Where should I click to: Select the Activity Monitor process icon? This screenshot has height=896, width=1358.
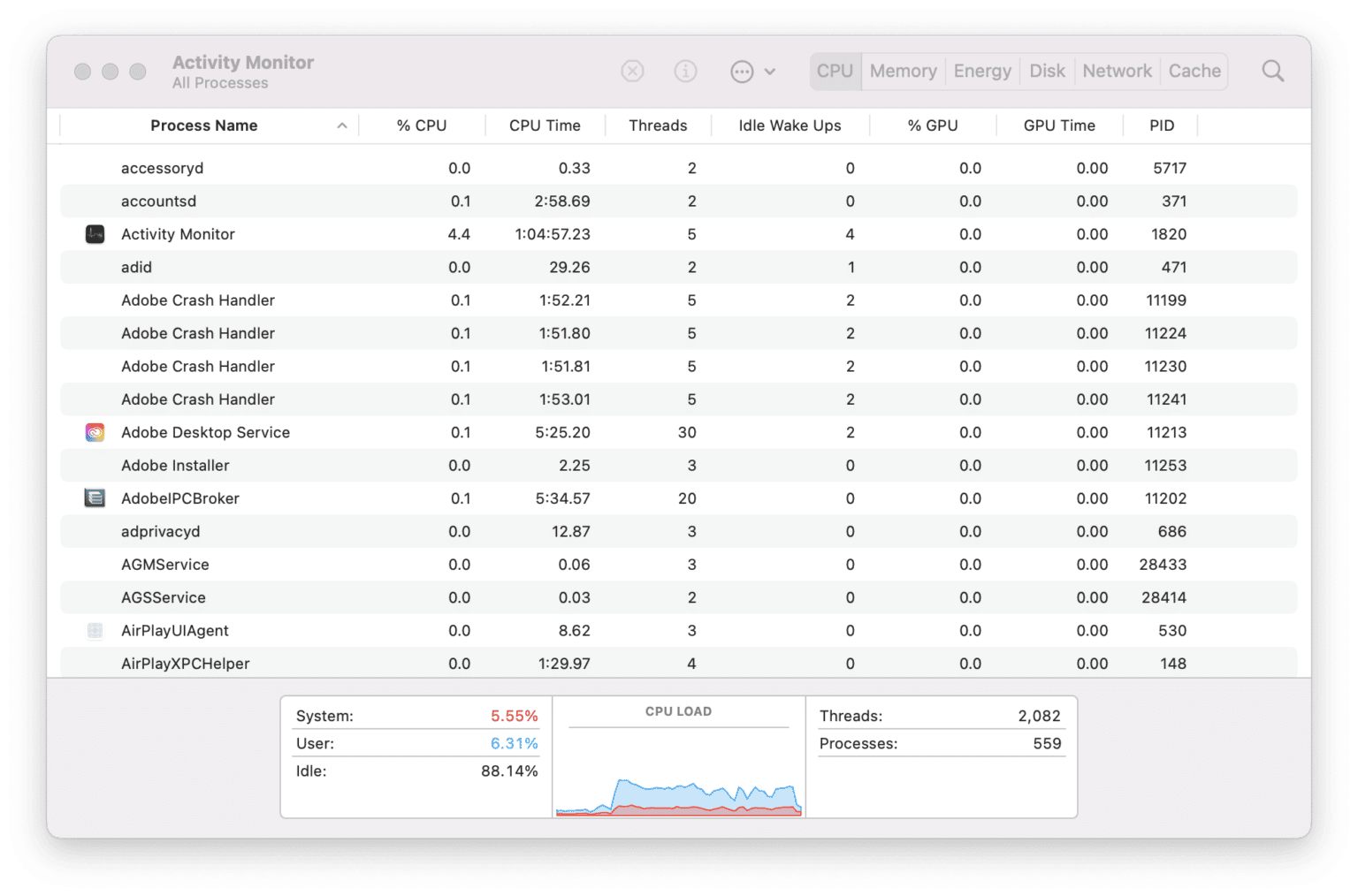tap(95, 234)
